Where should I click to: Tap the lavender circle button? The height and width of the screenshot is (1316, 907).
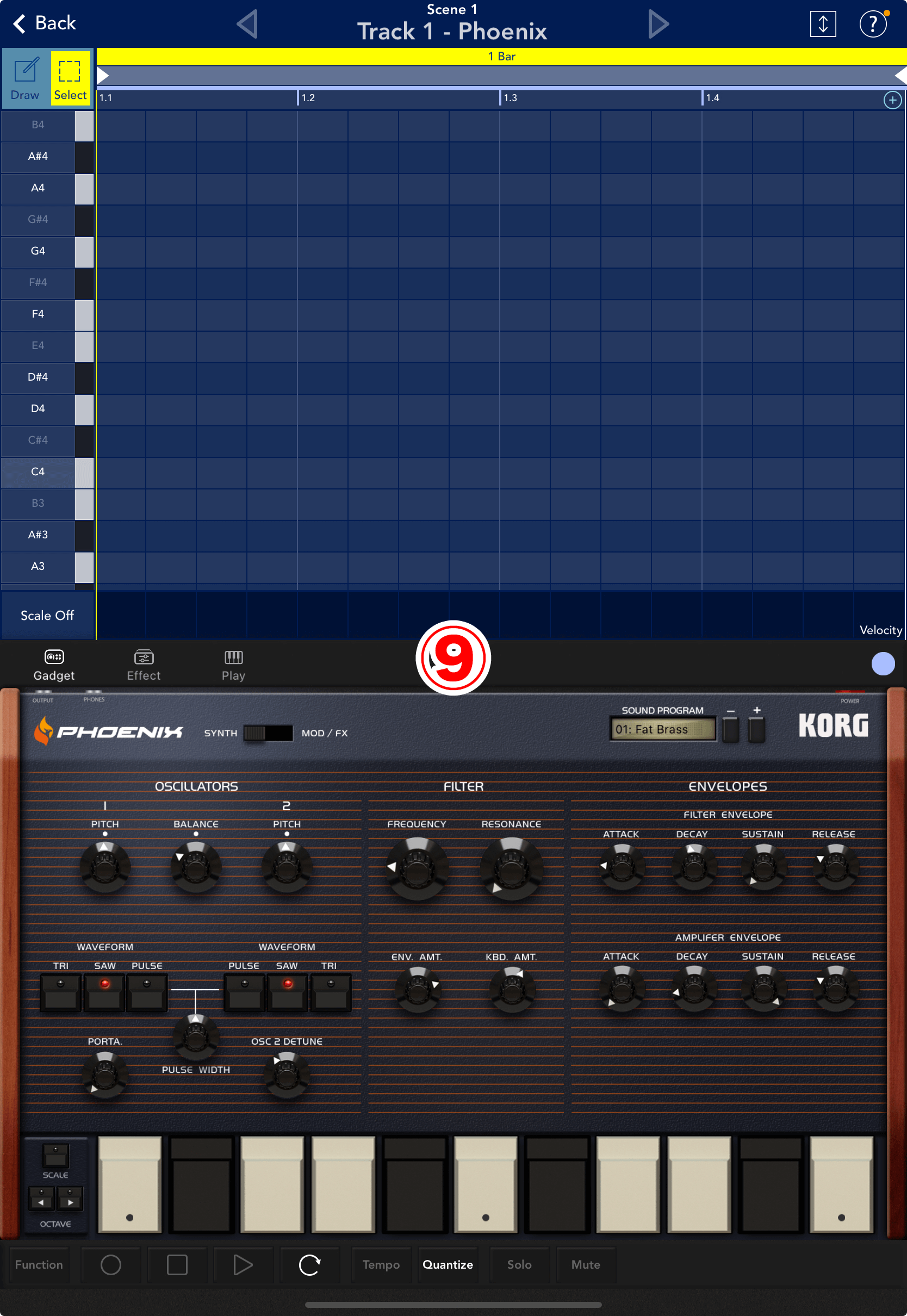pos(883,663)
